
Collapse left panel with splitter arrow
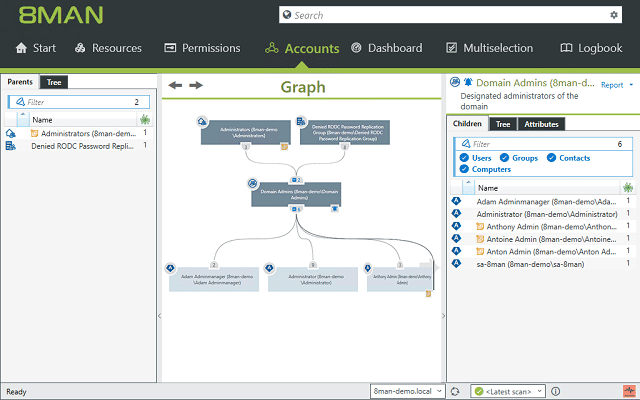(160, 316)
